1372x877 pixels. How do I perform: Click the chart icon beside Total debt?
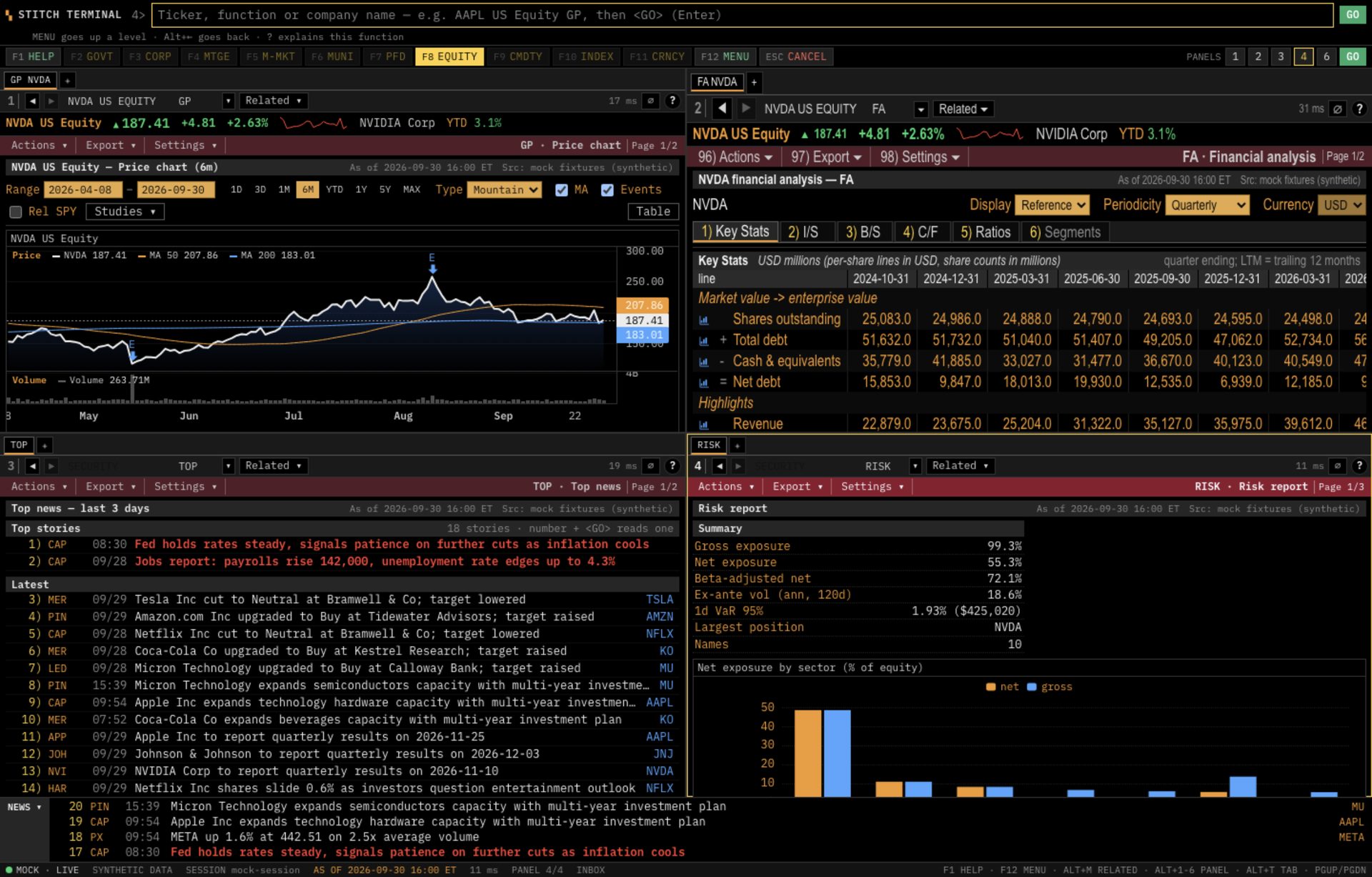point(703,341)
